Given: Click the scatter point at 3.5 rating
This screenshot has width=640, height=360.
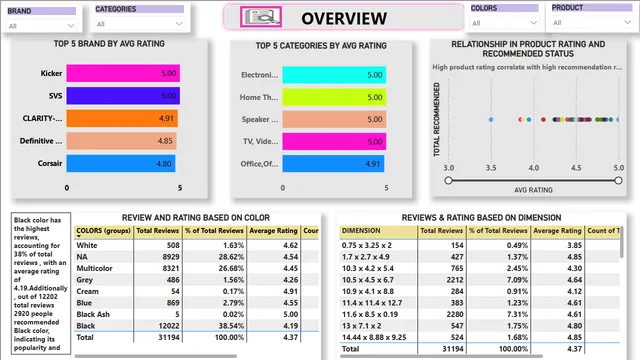Looking at the screenshot, I should (491, 120).
